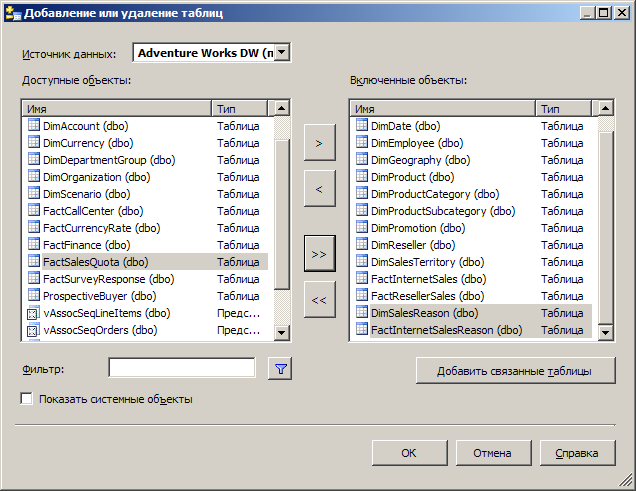Click the down arrow of the included objects scrollbar
636x491 pixels.
[606, 333]
